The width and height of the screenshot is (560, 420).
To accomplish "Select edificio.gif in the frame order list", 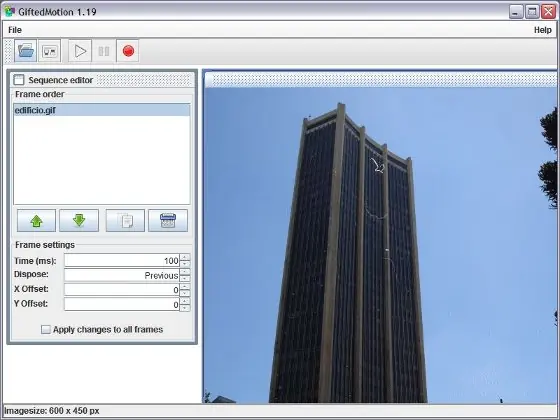I will 102,110.
